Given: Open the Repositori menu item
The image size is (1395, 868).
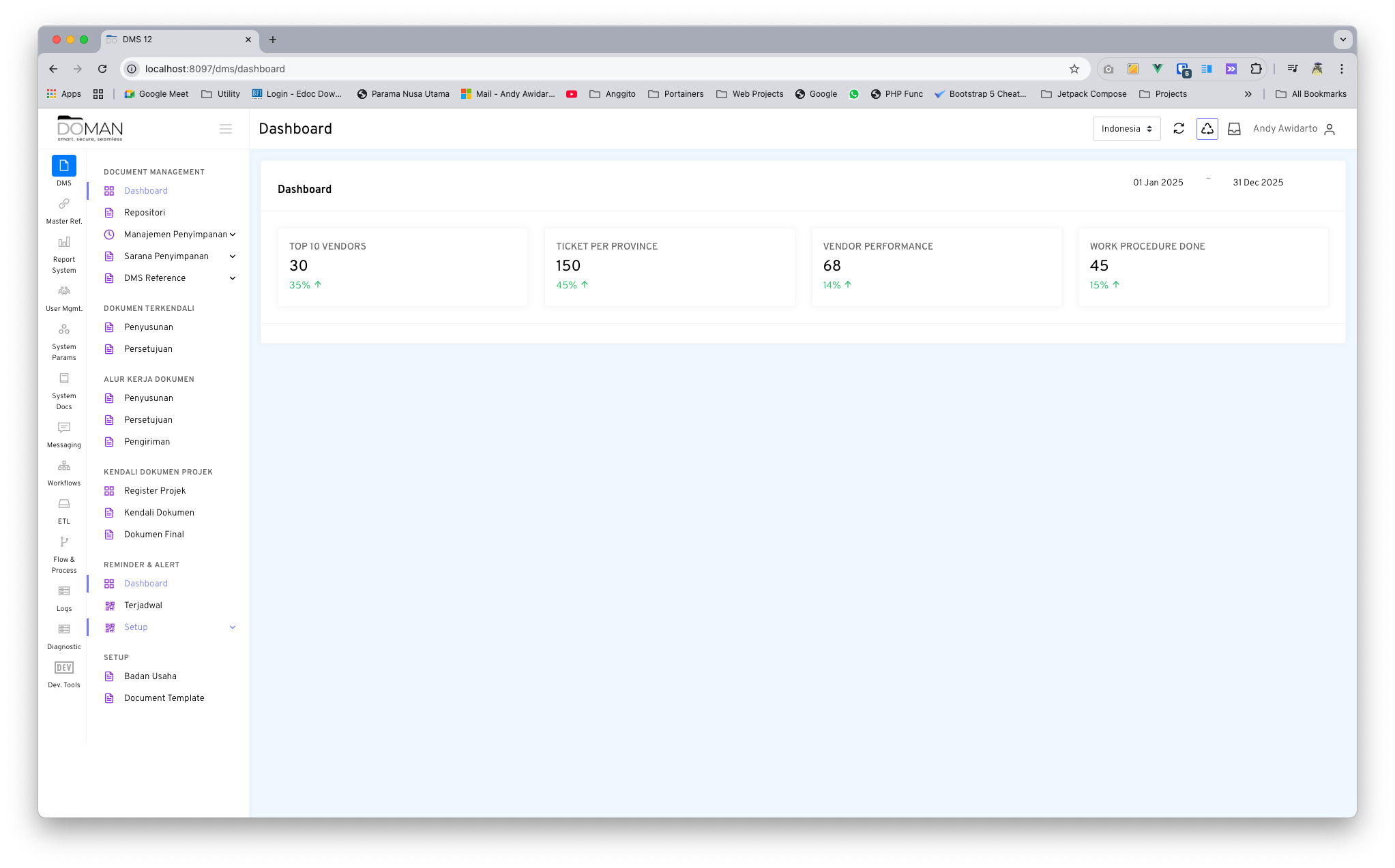Looking at the screenshot, I should click(144, 212).
